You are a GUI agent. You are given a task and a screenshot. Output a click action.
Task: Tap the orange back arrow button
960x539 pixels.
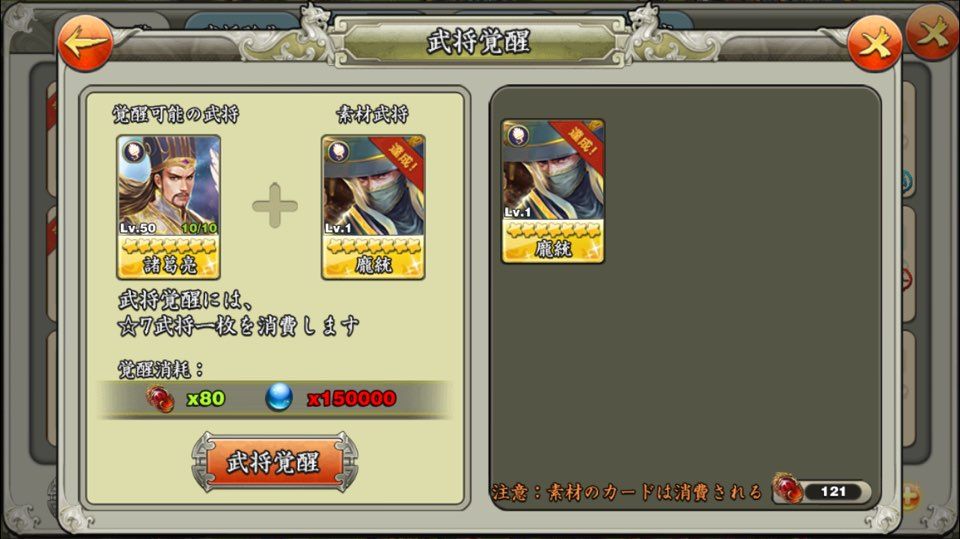coord(85,43)
